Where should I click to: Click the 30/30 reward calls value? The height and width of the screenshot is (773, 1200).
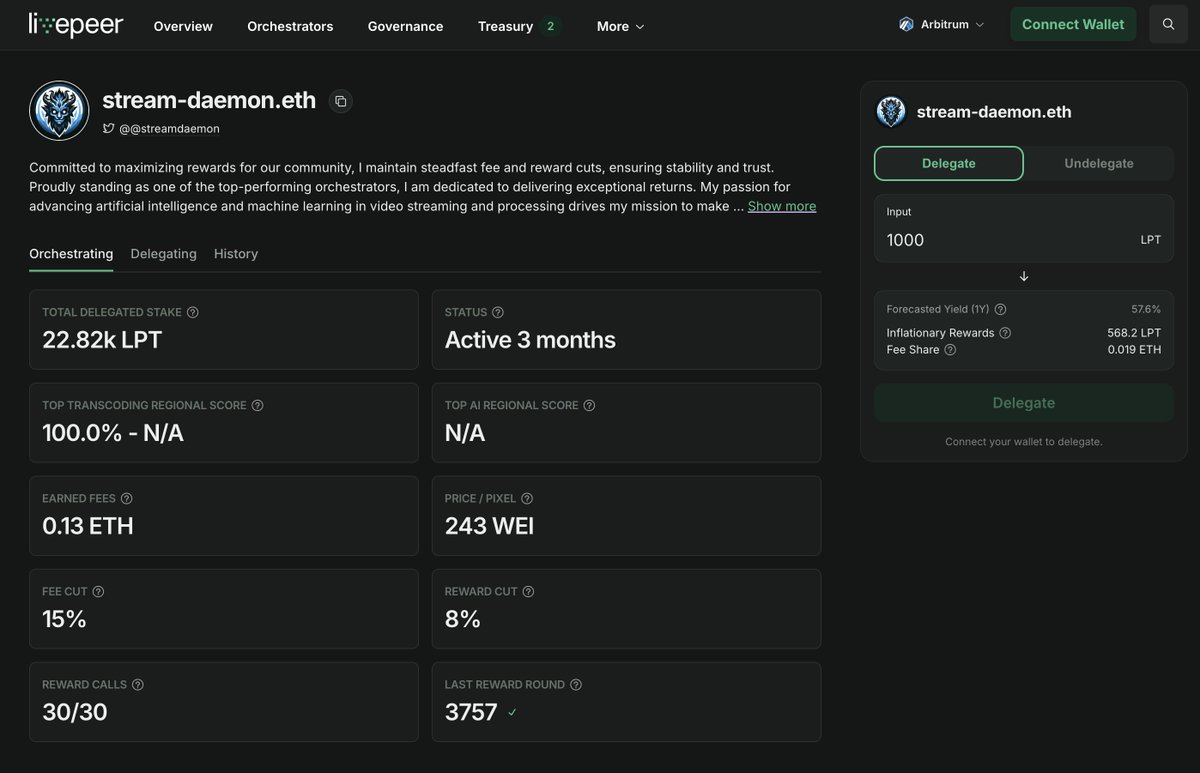[75, 712]
